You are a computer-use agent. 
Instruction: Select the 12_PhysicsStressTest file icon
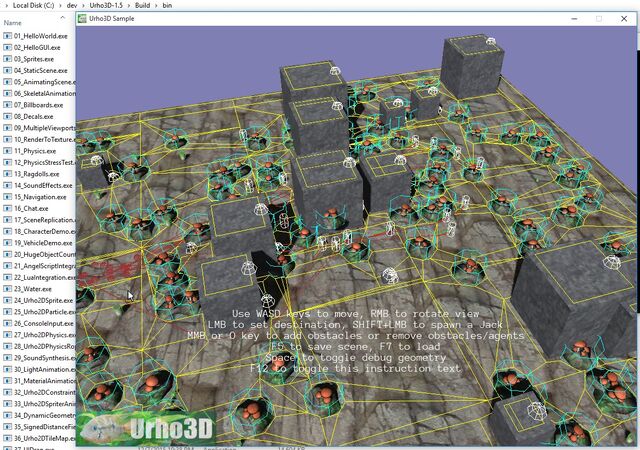click(x=7, y=162)
